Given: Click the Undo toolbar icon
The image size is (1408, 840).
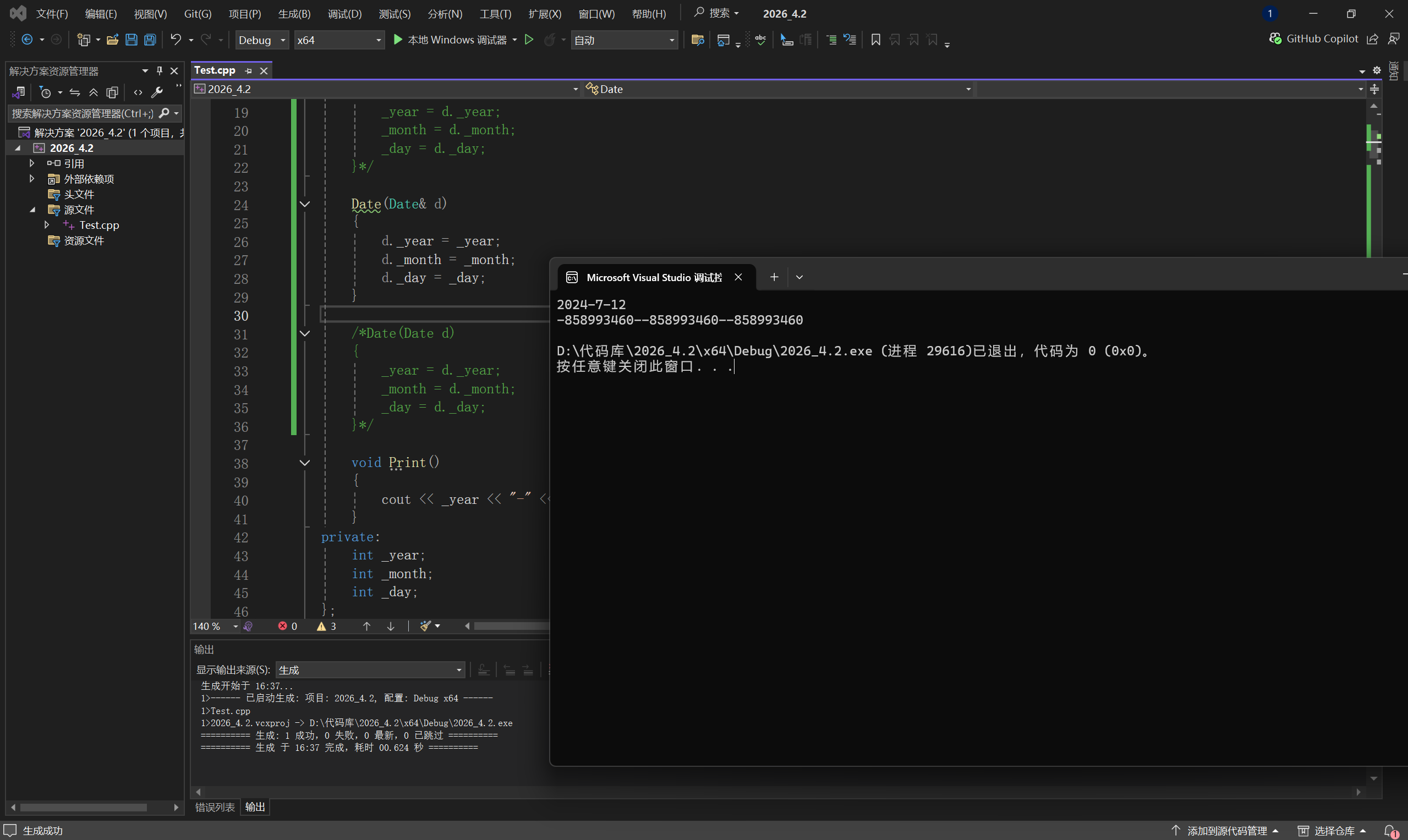Looking at the screenshot, I should point(176,40).
